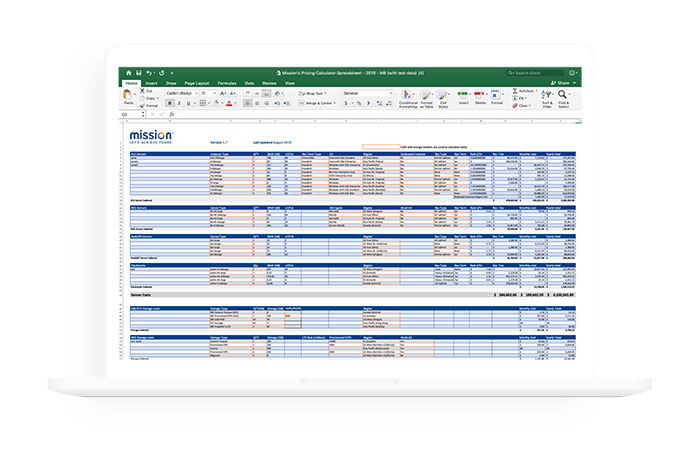700x466 pixels.
Task: Open the Formulas tab
Action: point(227,83)
